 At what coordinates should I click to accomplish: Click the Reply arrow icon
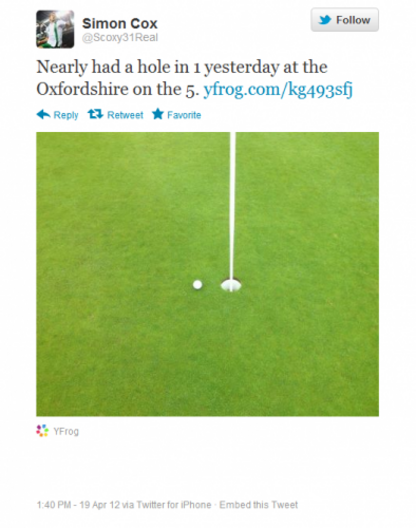pos(43,114)
